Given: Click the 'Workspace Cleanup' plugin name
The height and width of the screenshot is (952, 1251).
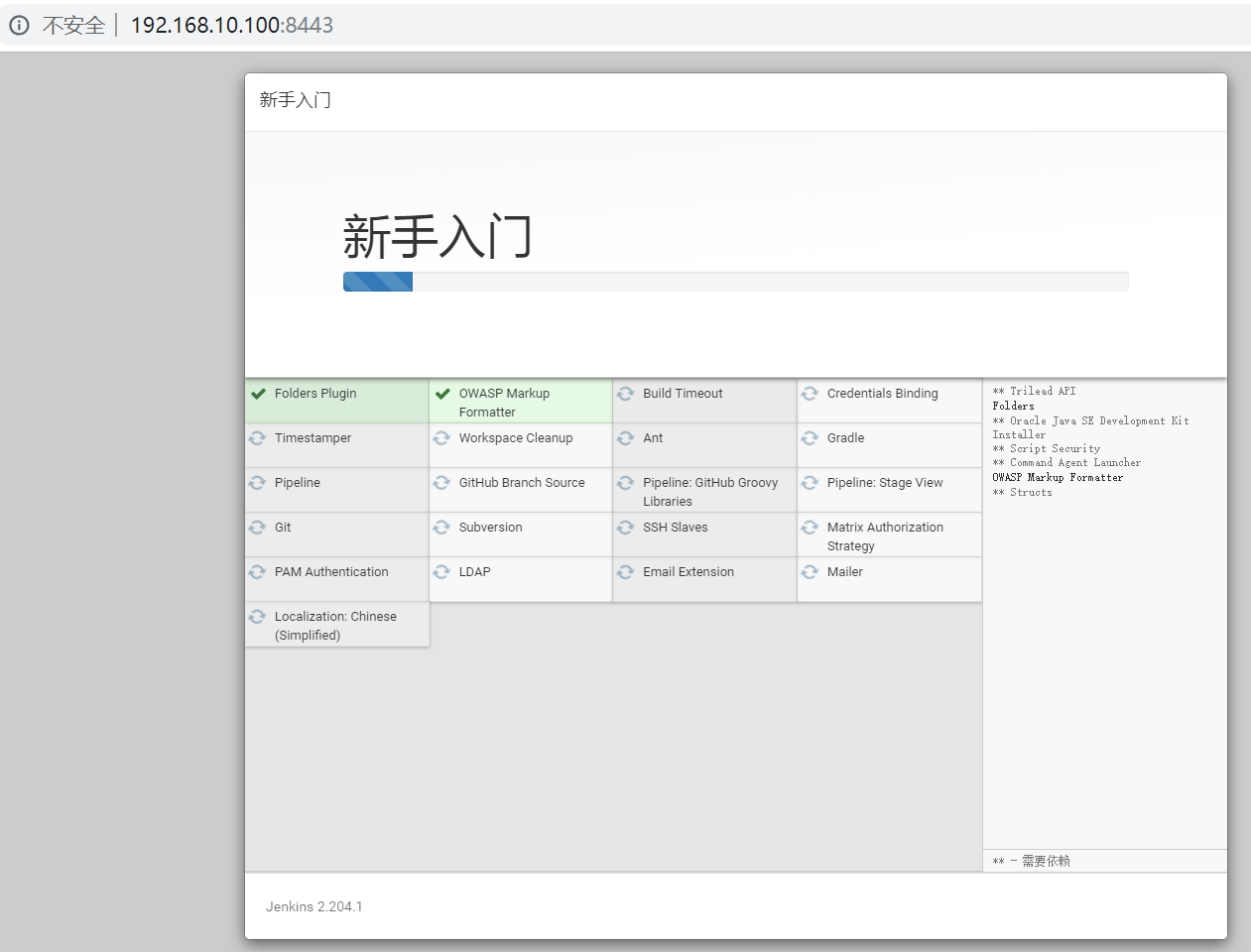Looking at the screenshot, I should [x=516, y=438].
